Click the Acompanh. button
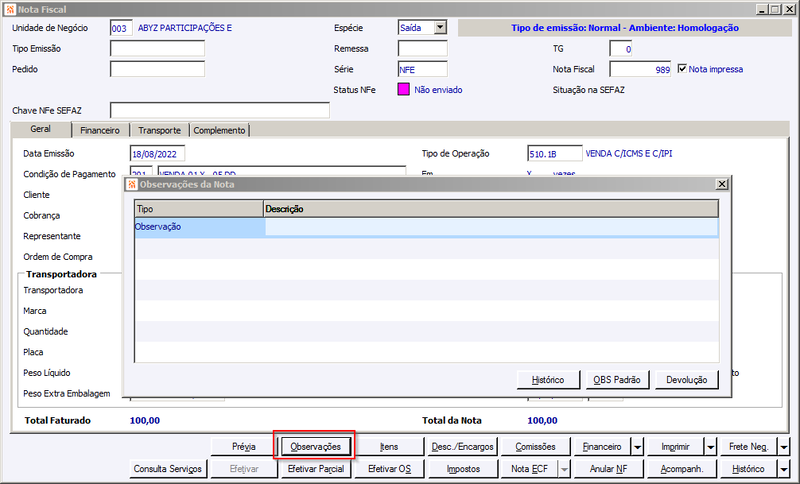Viewport: 800px width, 484px height. pyautogui.click(x=682, y=469)
